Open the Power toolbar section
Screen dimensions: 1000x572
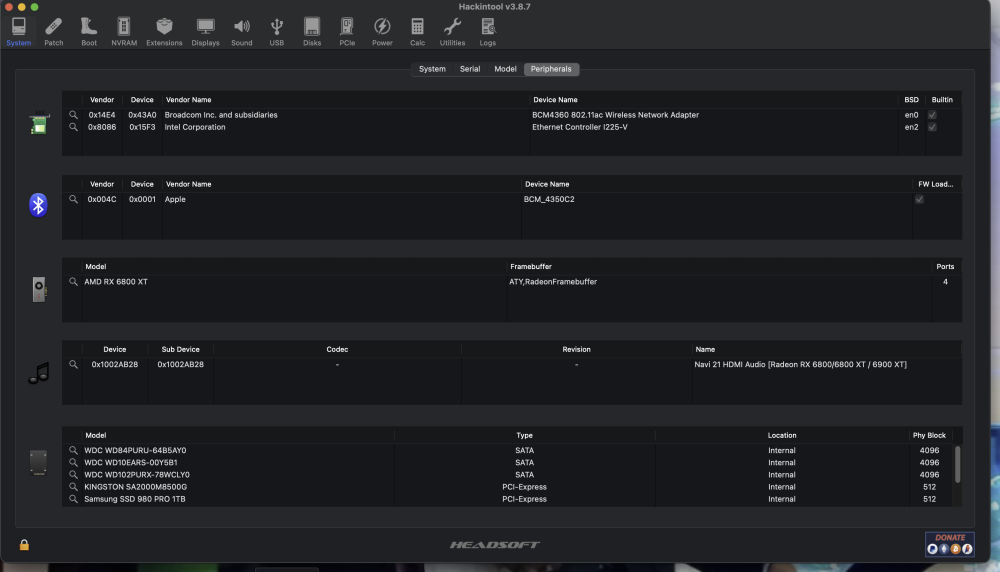tap(382, 32)
